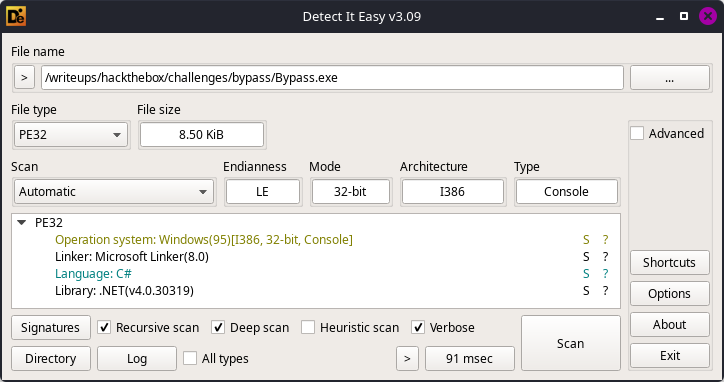This screenshot has height=382, width=724.
Task: Select the PE32 root tree row
Action: (316, 223)
